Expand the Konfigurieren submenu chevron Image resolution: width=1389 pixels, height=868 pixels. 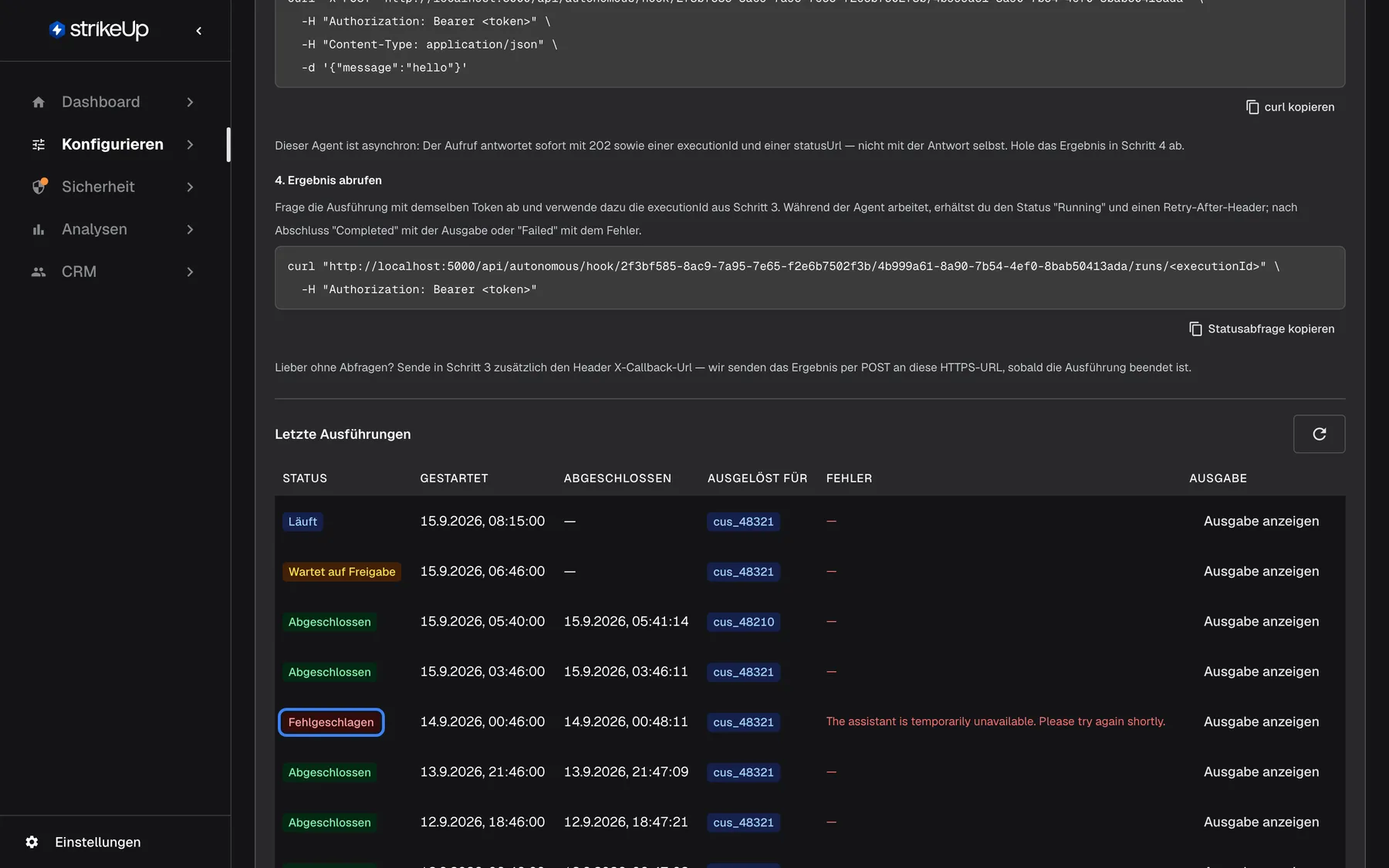[x=190, y=144]
